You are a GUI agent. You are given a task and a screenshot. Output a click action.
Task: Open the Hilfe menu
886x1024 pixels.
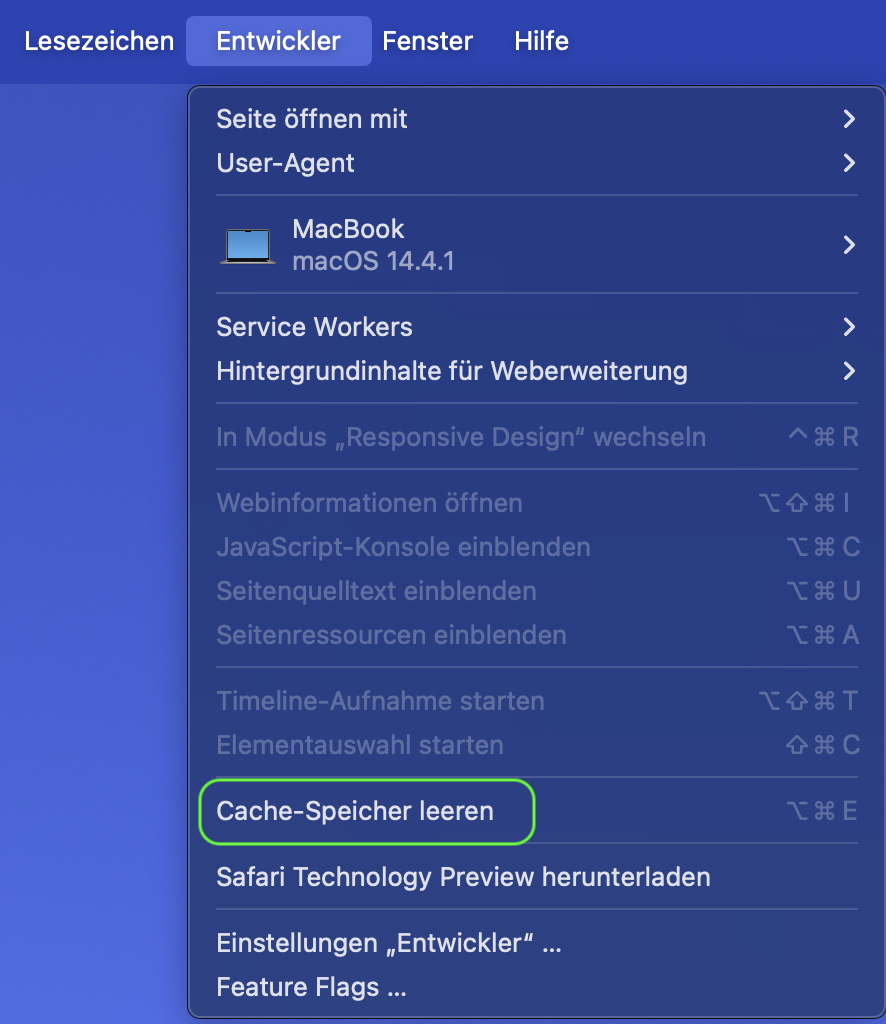(x=541, y=41)
